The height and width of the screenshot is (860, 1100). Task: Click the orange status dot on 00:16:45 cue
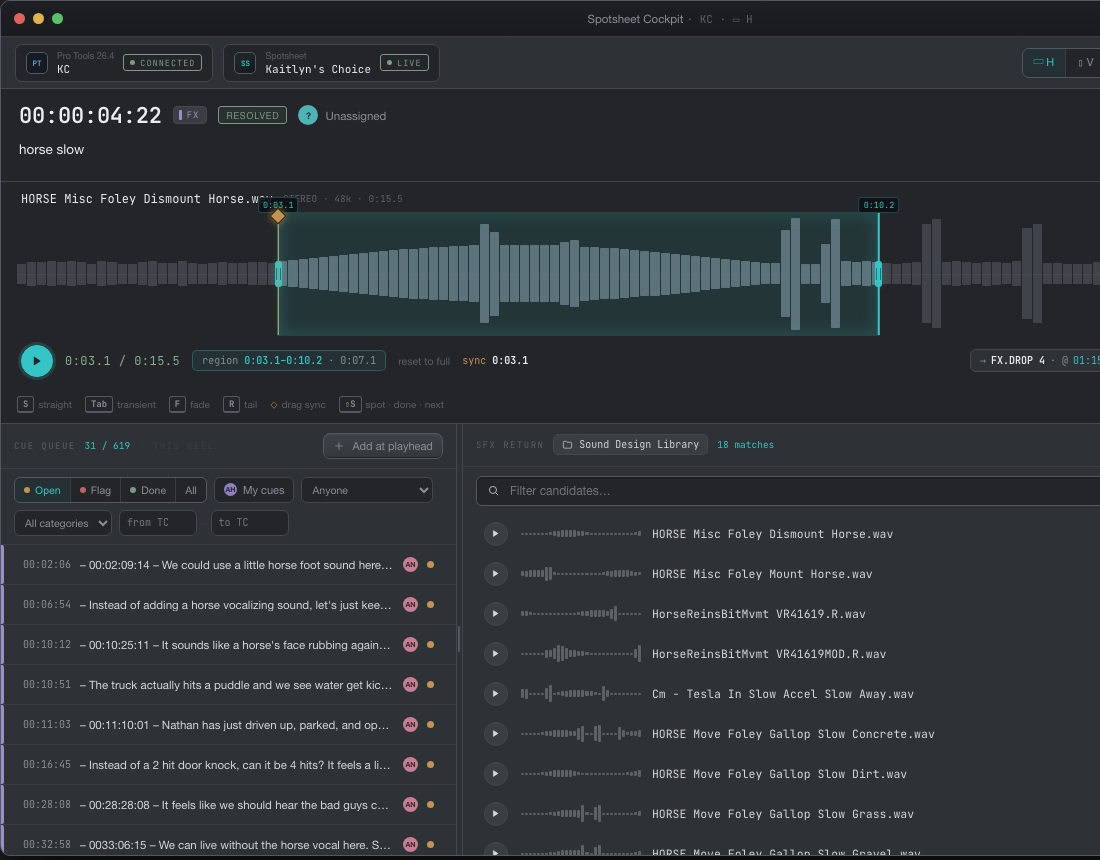(430, 765)
